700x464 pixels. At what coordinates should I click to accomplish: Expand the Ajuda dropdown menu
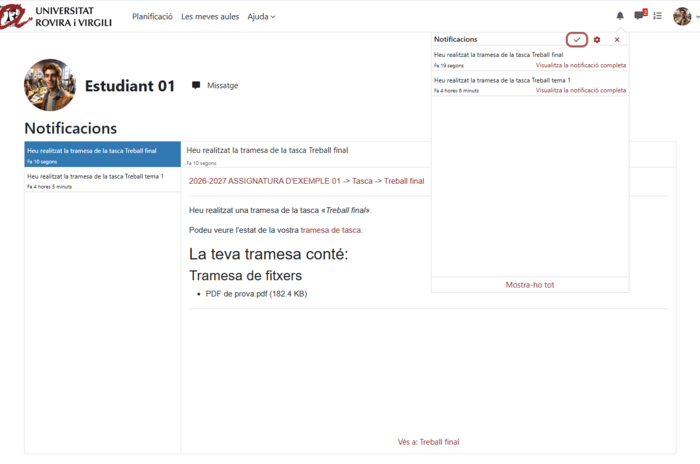point(261,17)
